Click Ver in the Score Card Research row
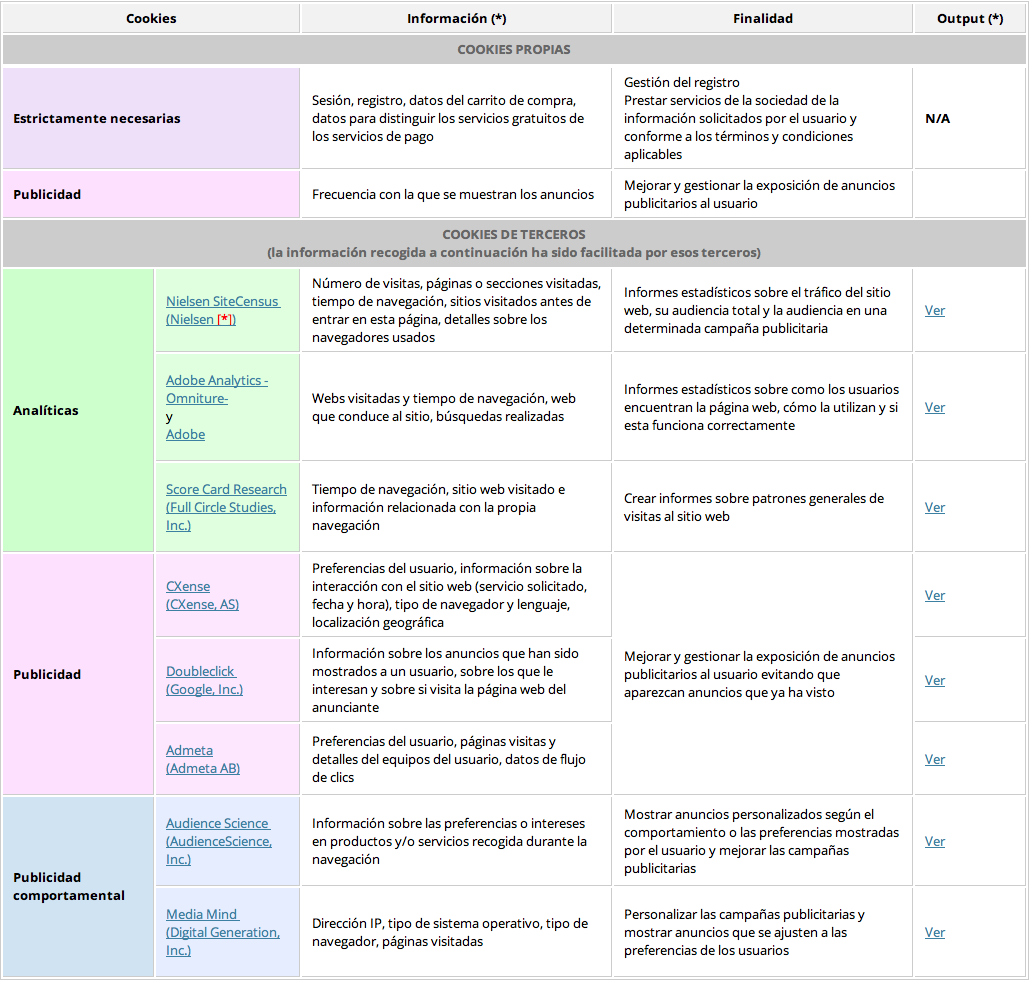 pyautogui.click(x=934, y=507)
